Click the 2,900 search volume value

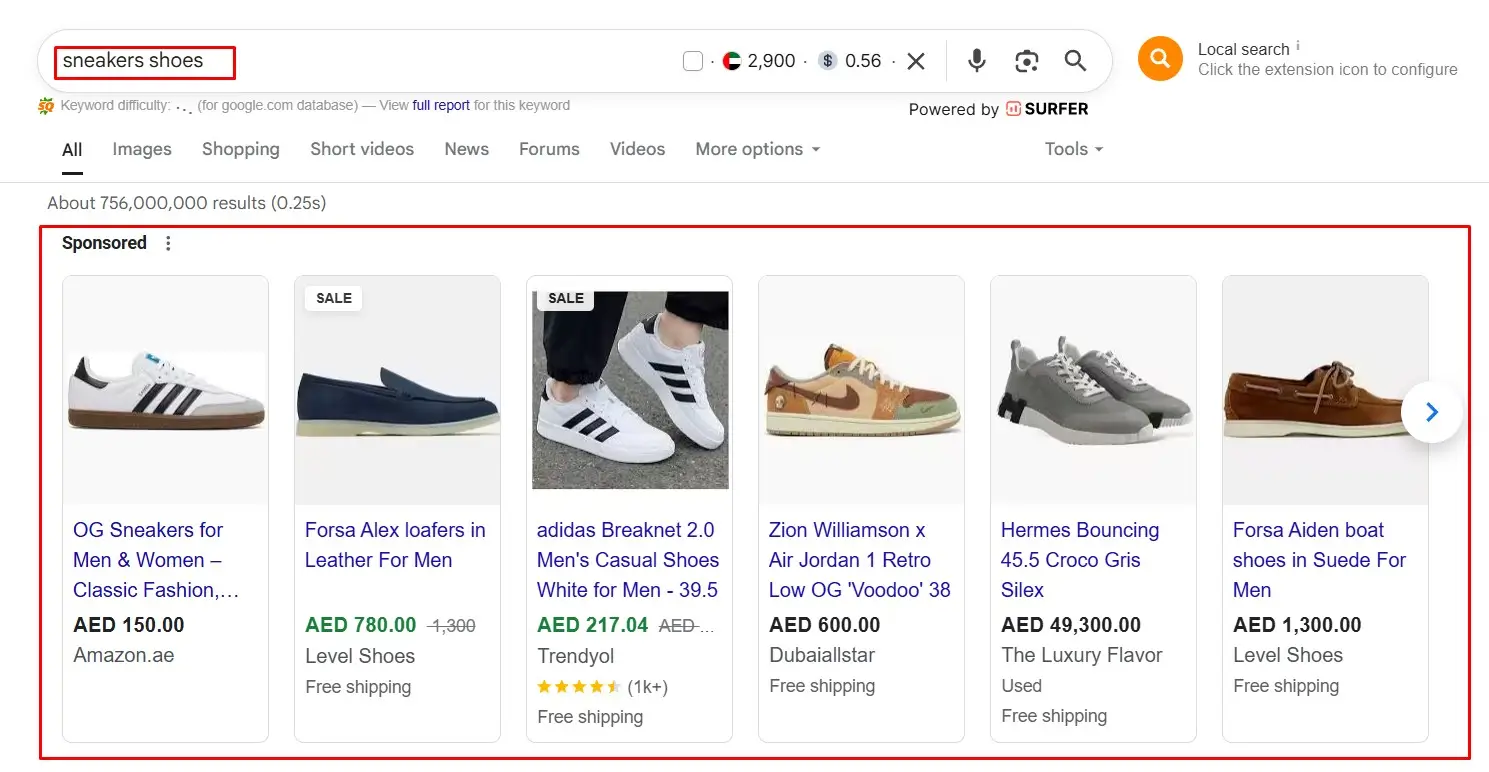click(772, 61)
